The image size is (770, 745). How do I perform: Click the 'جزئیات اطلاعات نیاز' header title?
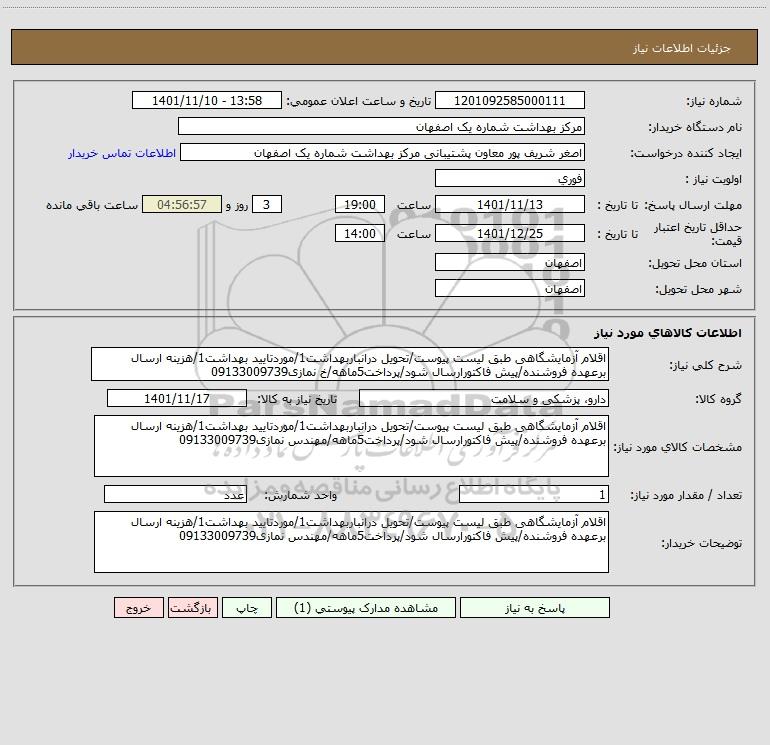coord(682,48)
